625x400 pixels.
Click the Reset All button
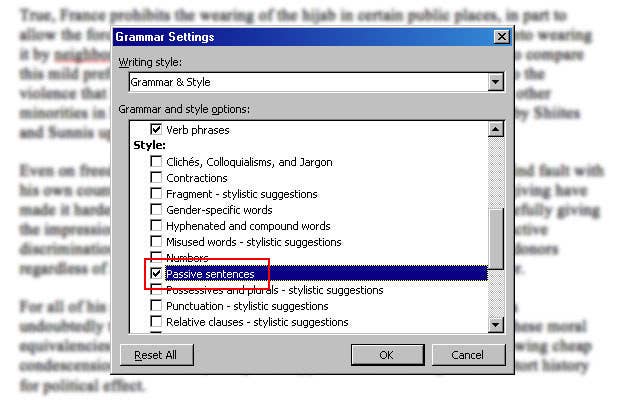(155, 355)
